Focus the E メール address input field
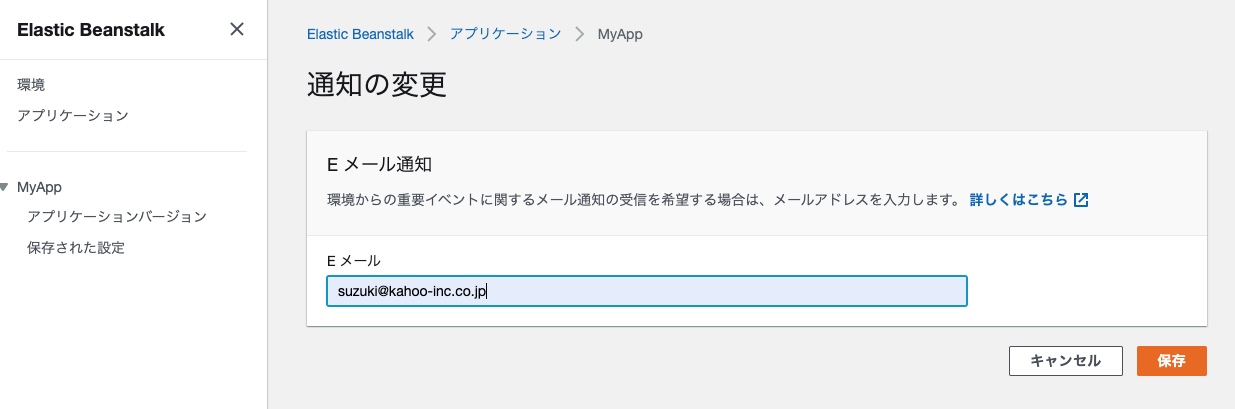This screenshot has height=409, width=1235. pos(646,291)
